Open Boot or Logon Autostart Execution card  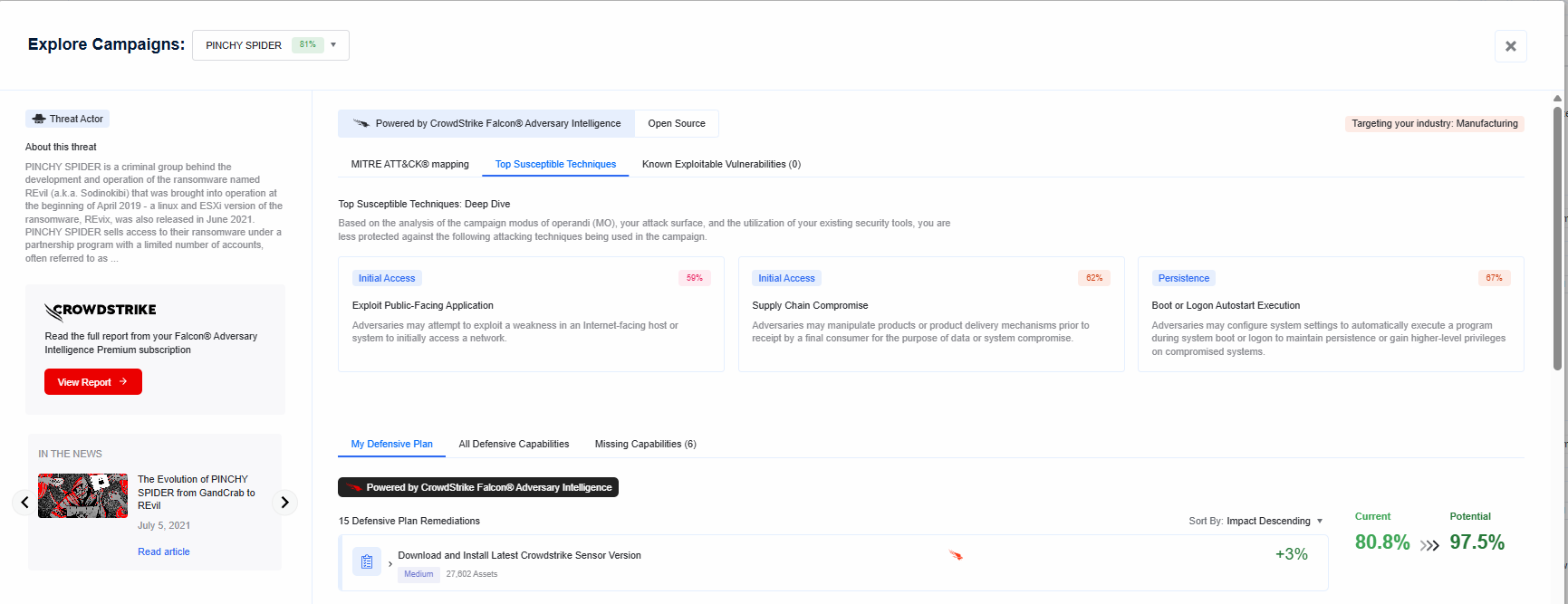1331,314
